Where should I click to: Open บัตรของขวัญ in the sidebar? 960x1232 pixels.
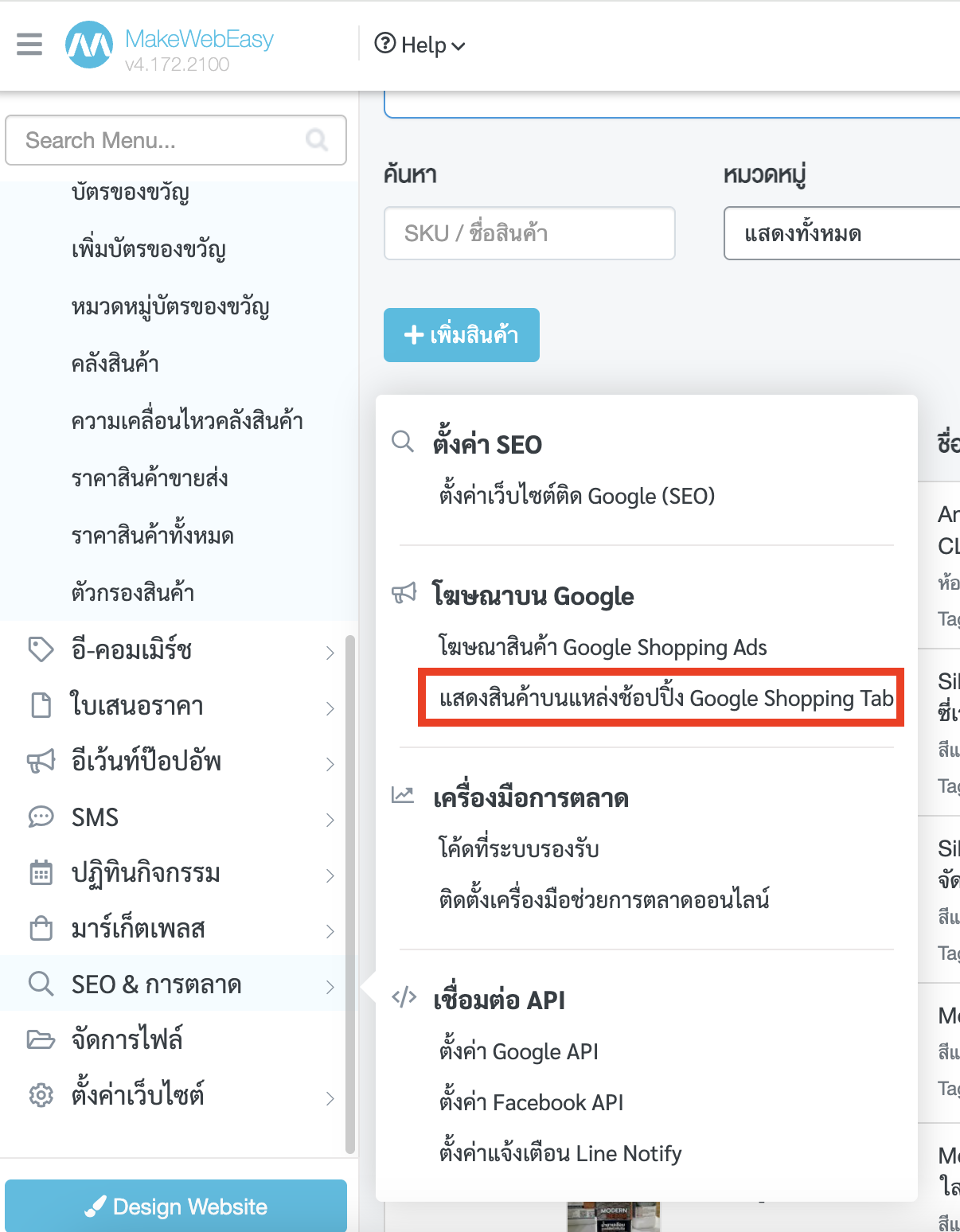[131, 192]
